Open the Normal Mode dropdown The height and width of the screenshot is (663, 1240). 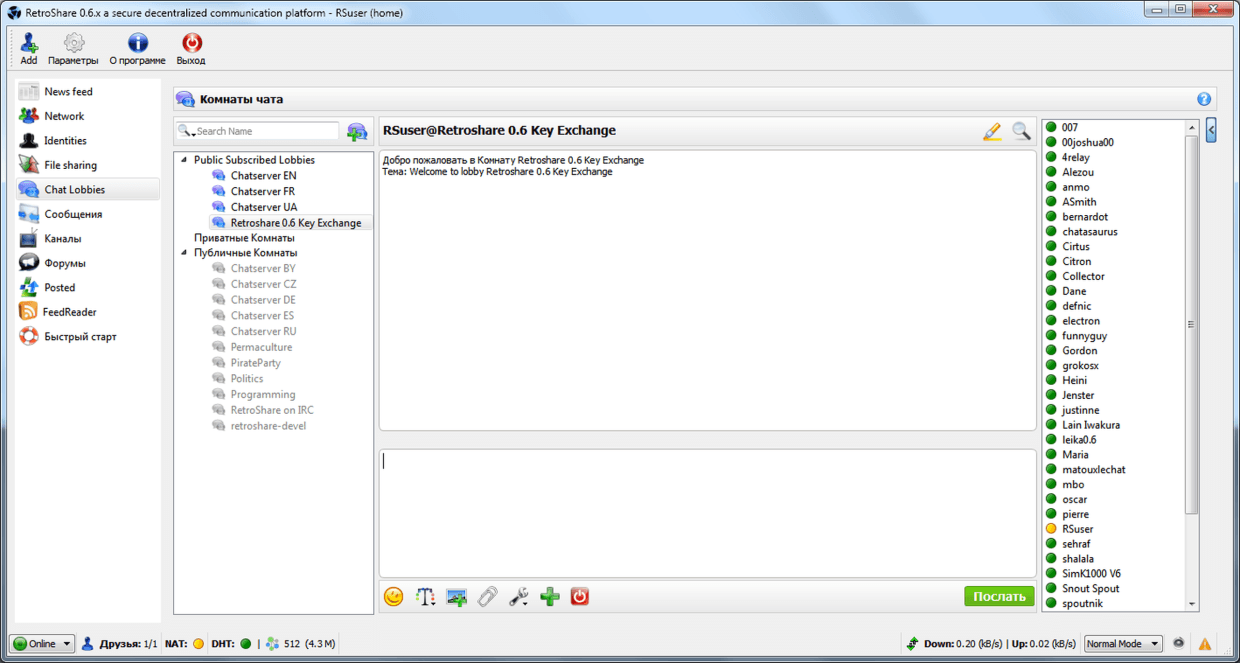click(1123, 644)
